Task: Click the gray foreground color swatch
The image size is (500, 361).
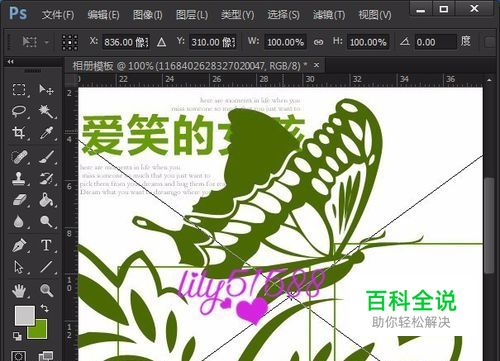Action: pyautogui.click(x=25, y=315)
